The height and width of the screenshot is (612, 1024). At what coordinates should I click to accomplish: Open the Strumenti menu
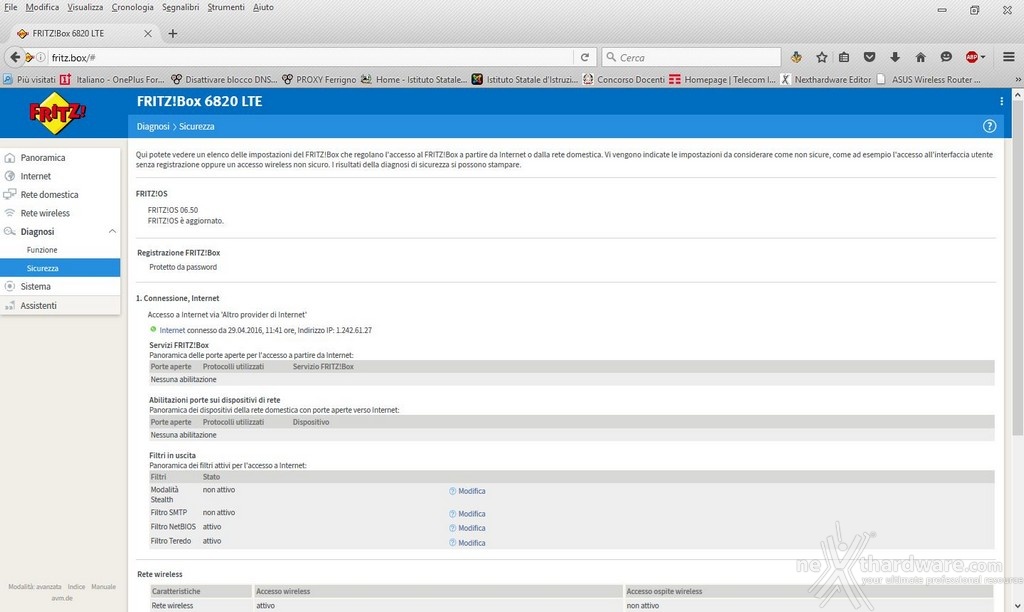(x=226, y=7)
